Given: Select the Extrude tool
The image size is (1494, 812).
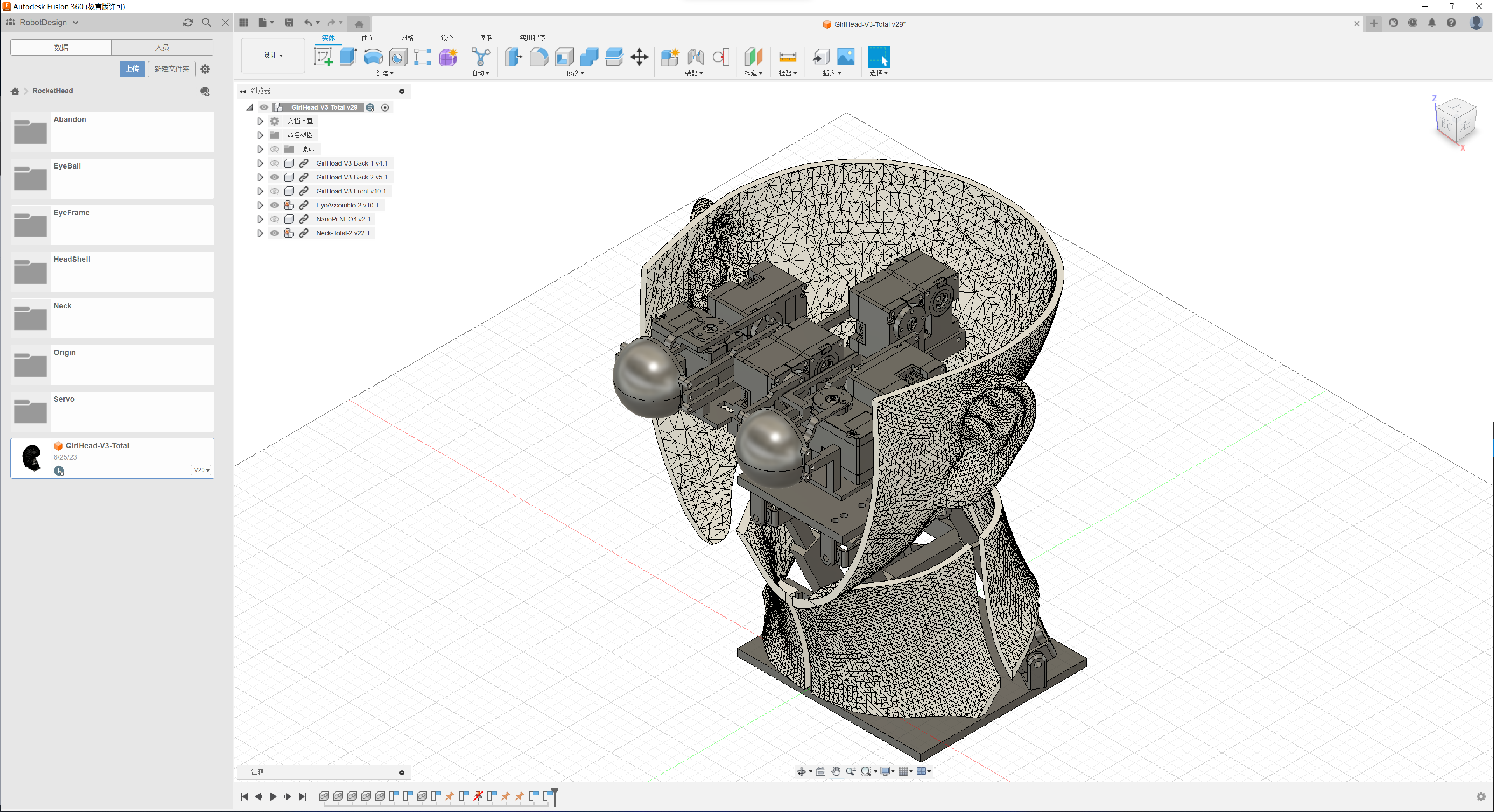Looking at the screenshot, I should 348,57.
